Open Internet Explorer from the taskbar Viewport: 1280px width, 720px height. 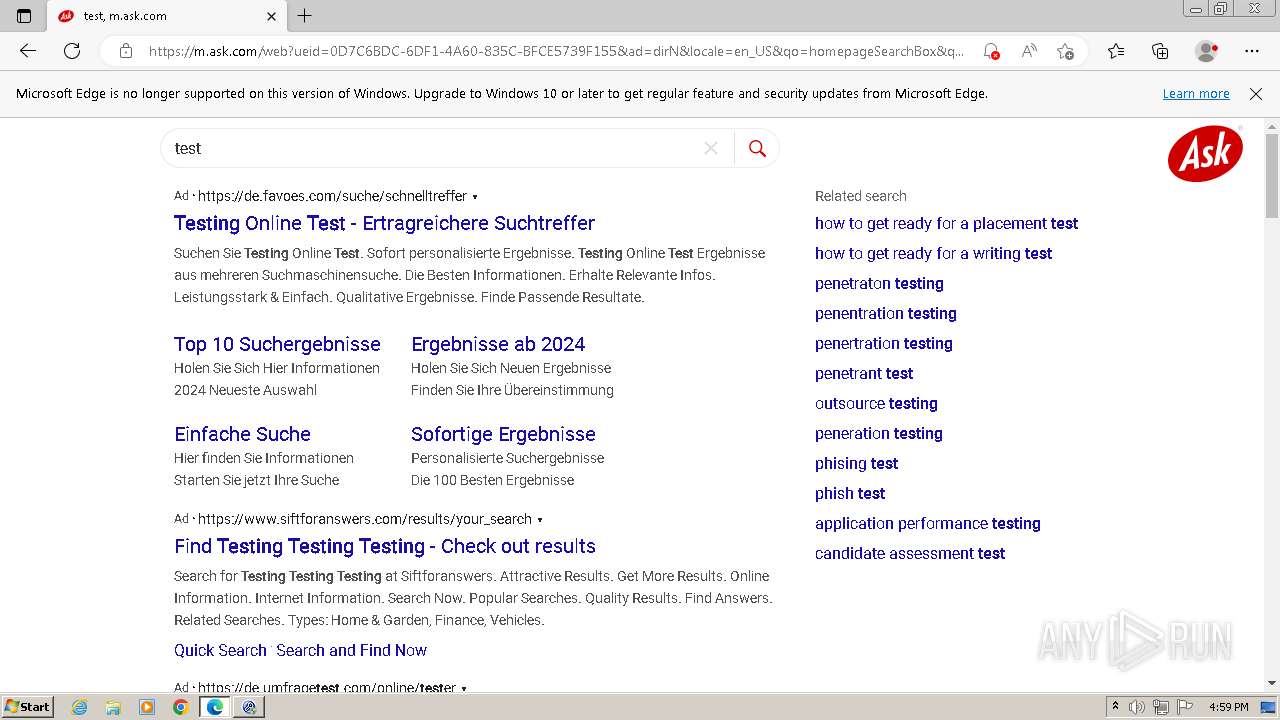80,707
